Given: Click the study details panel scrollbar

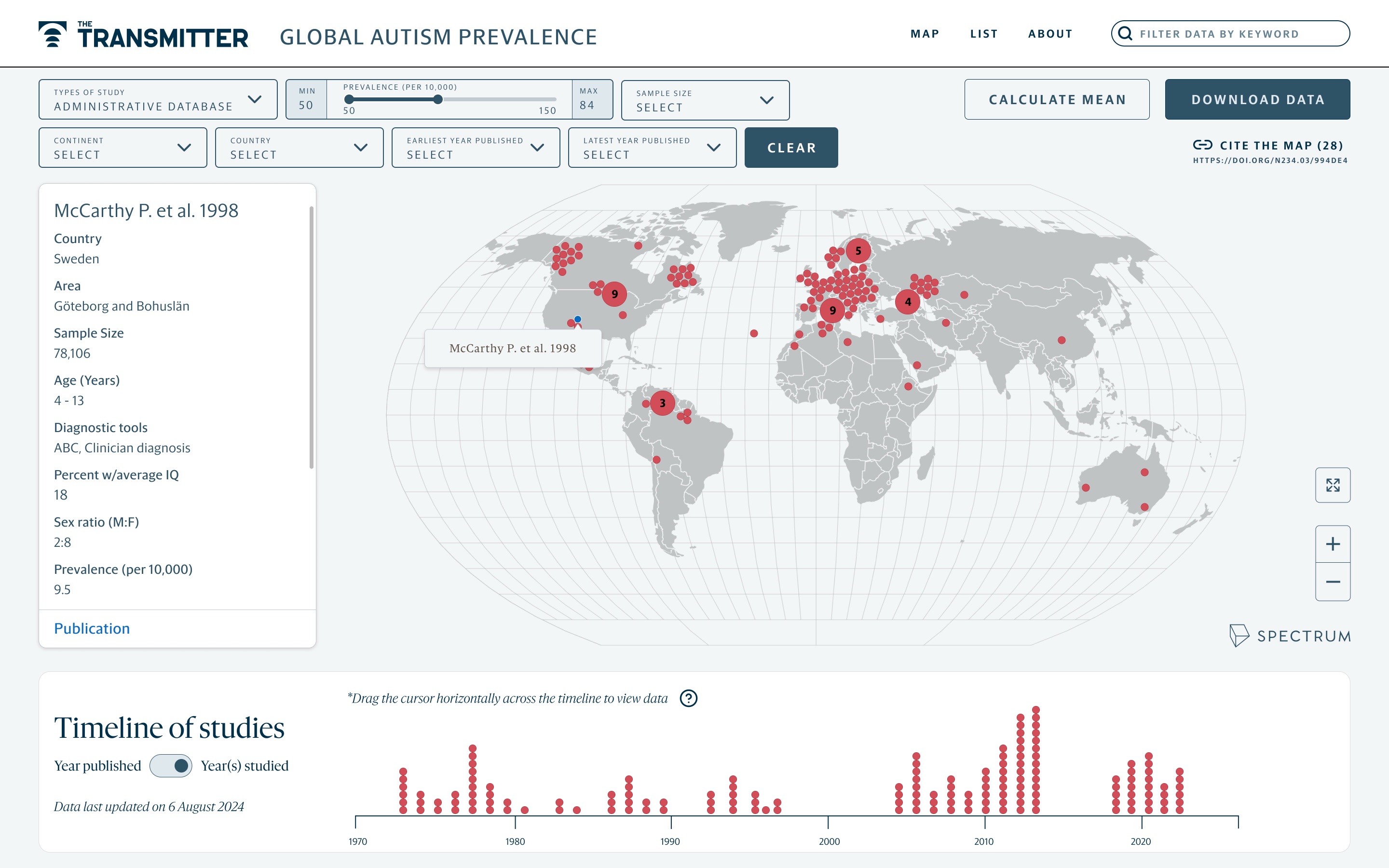Looking at the screenshot, I should click(x=312, y=338).
